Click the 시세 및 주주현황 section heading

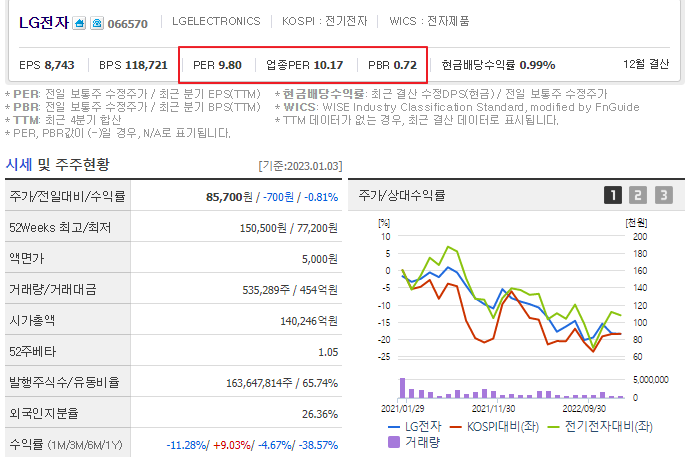58,165
